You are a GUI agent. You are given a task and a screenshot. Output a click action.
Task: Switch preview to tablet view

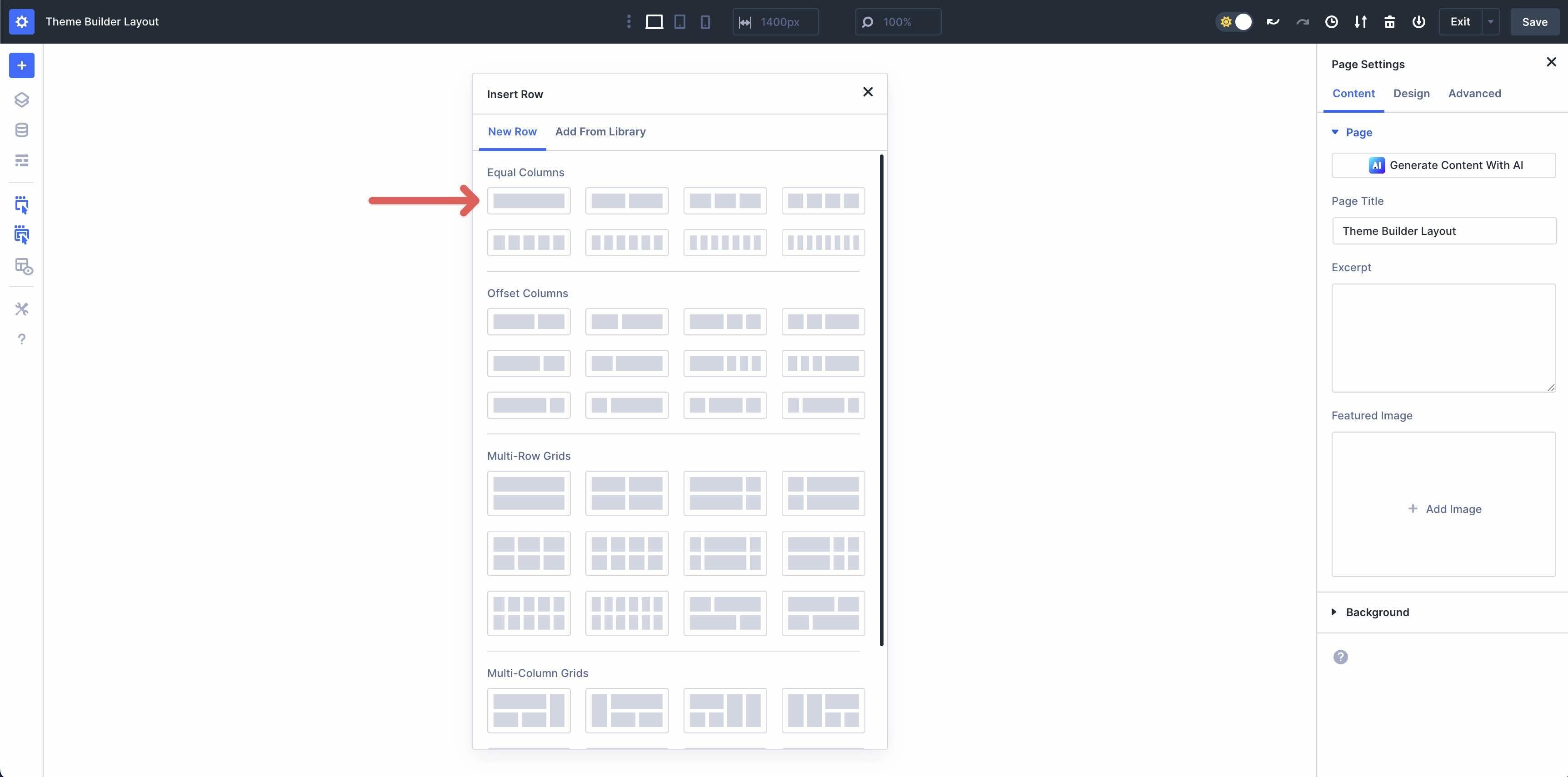pos(680,22)
